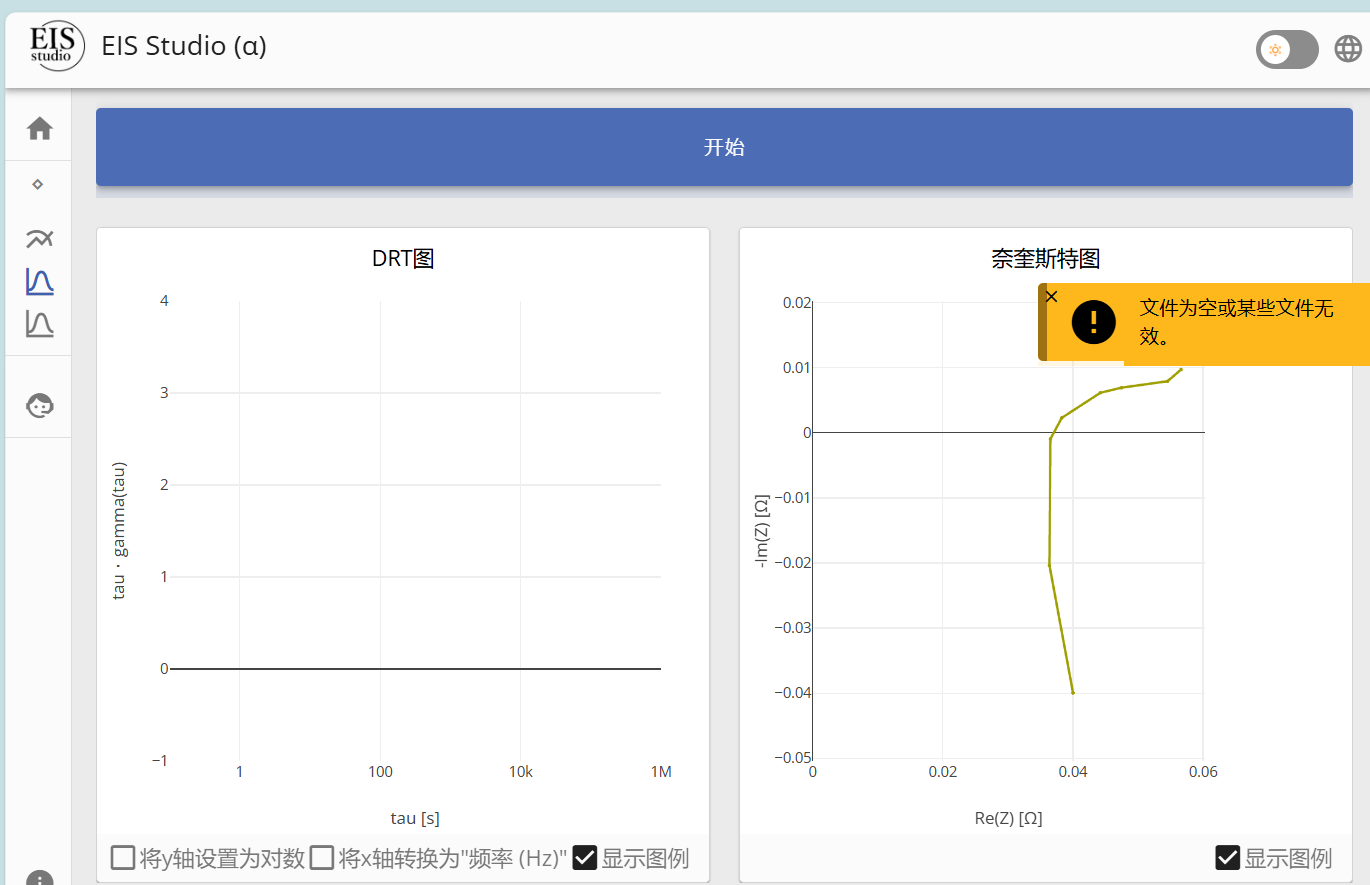This screenshot has height=885, width=1370.
Task: Click the EIS Studio logo
Action: (x=55, y=46)
